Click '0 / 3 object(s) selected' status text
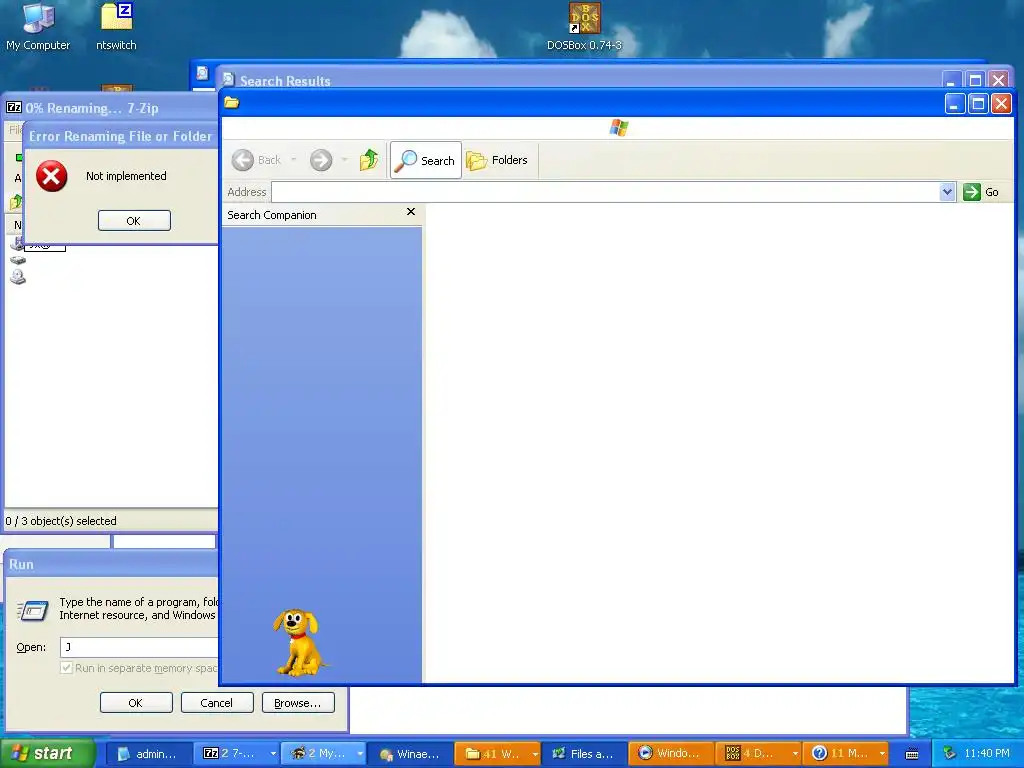The image size is (1024, 768). 61,521
